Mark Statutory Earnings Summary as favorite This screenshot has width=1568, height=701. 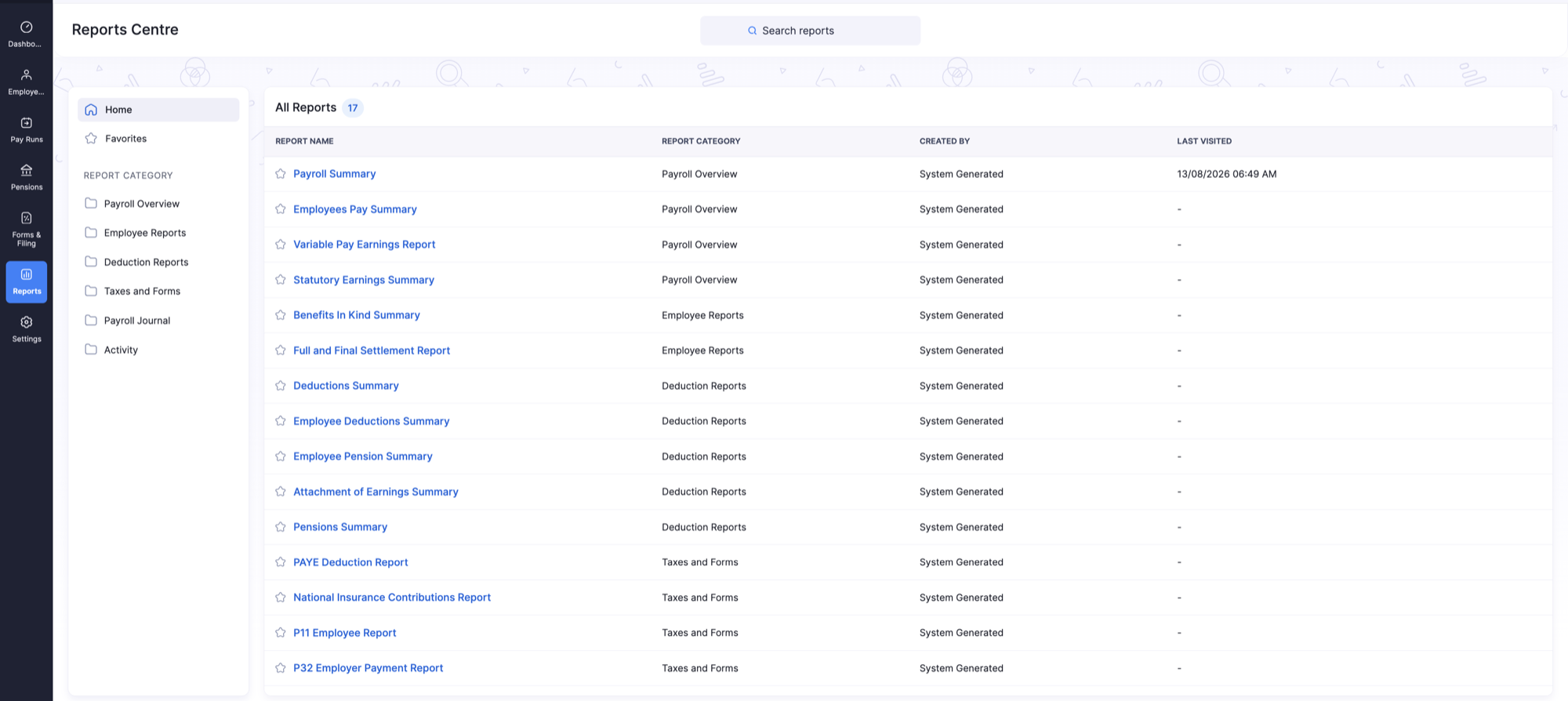pos(281,279)
